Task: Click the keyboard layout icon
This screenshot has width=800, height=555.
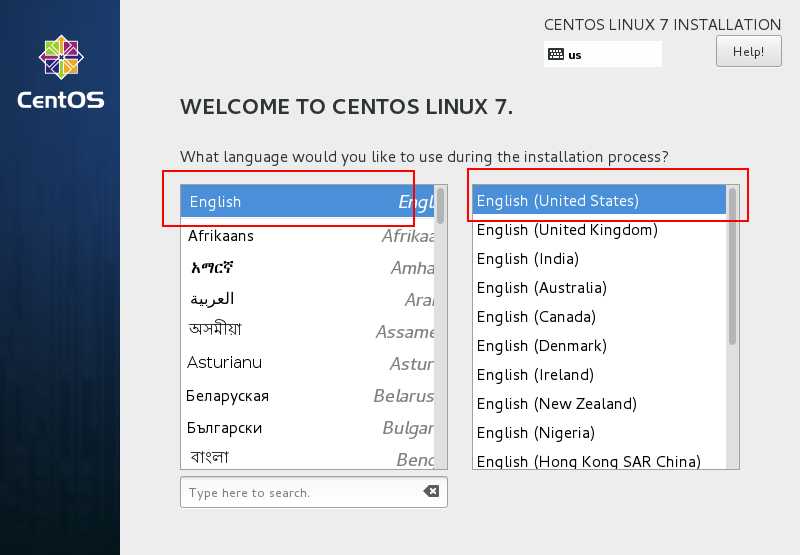Action: tap(556, 54)
